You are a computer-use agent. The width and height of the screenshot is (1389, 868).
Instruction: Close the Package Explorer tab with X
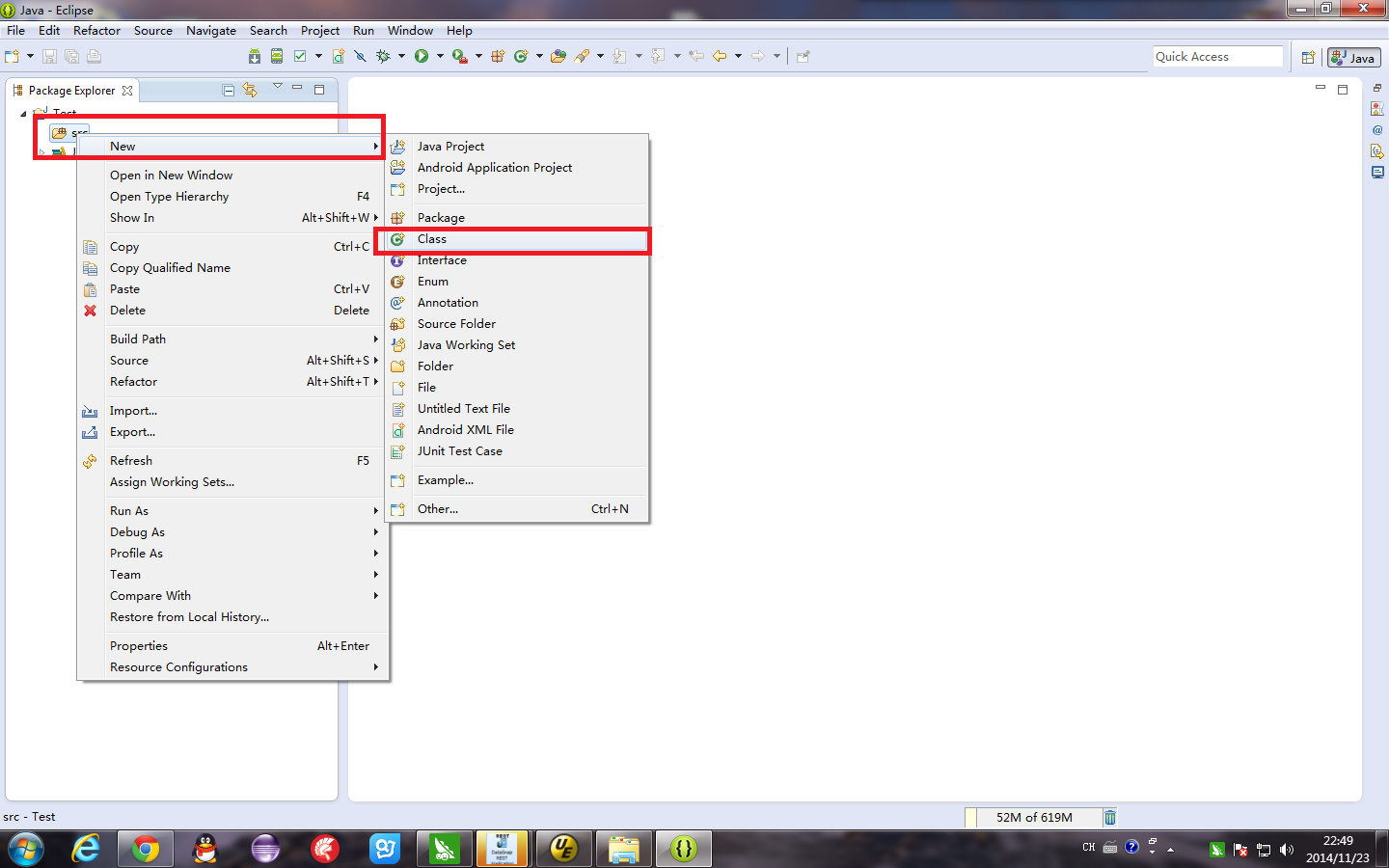pos(127,91)
